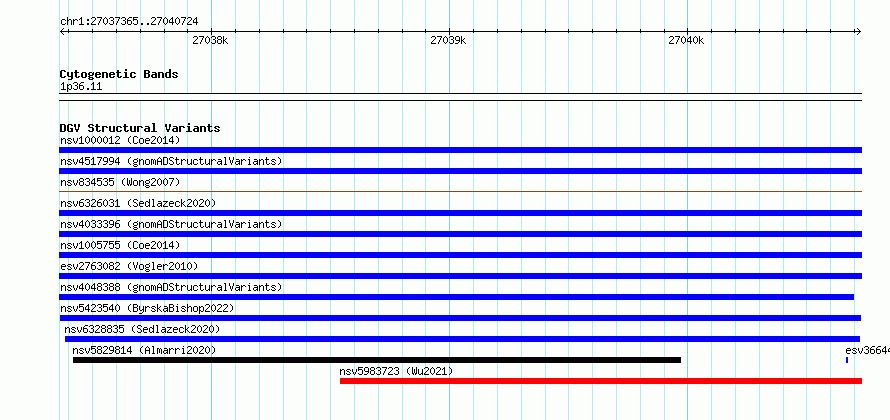The height and width of the screenshot is (420, 890).
Task: Click the red bar for nsv5983723
Action: 601,381
